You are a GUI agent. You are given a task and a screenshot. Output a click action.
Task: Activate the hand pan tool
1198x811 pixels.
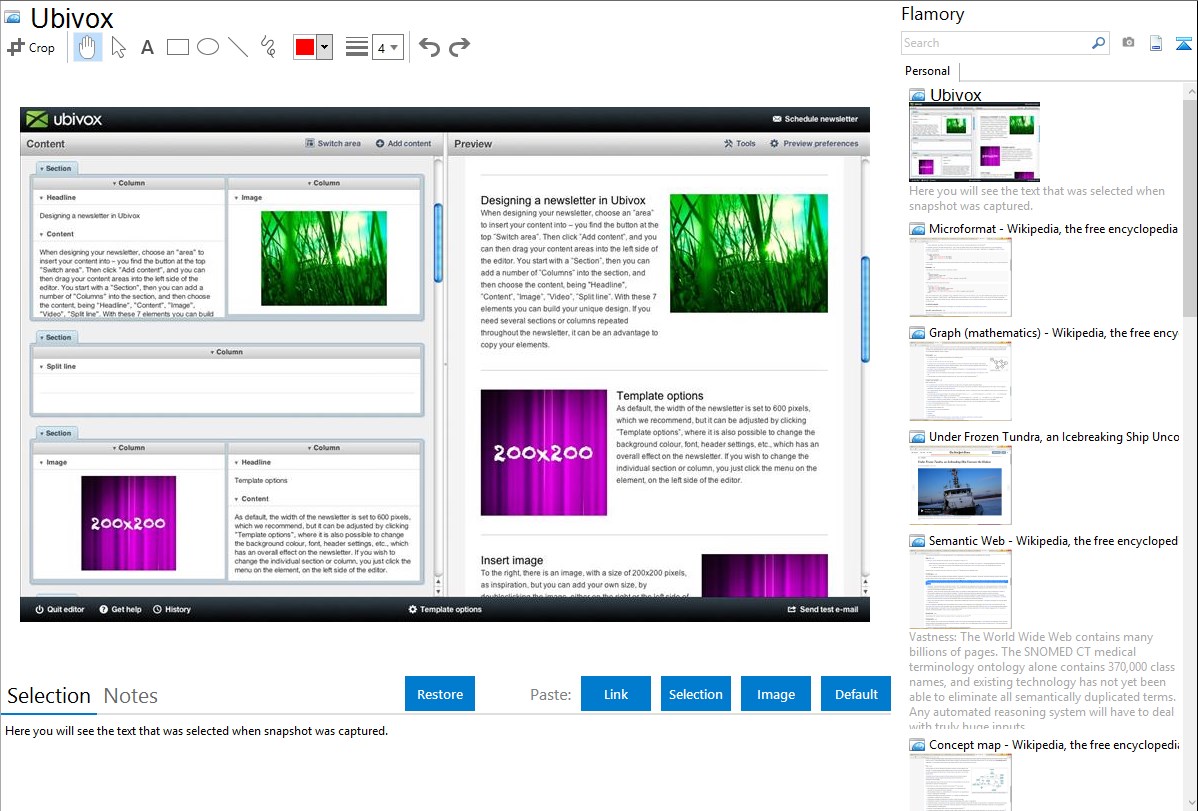coord(88,47)
